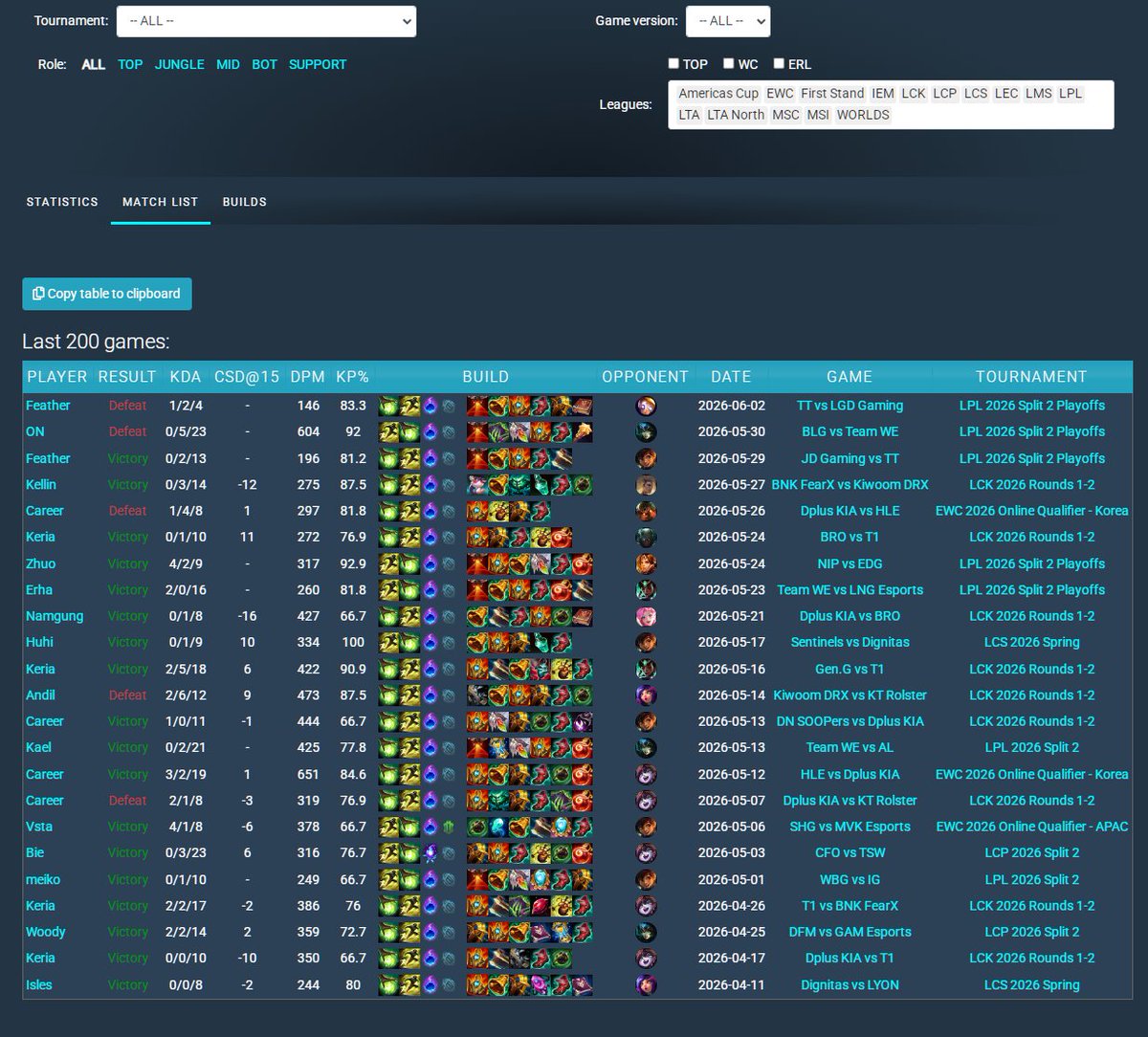This screenshot has height=1037, width=1148.
Task: Click the clipboard icon on the copy table button
Action: tap(38, 294)
